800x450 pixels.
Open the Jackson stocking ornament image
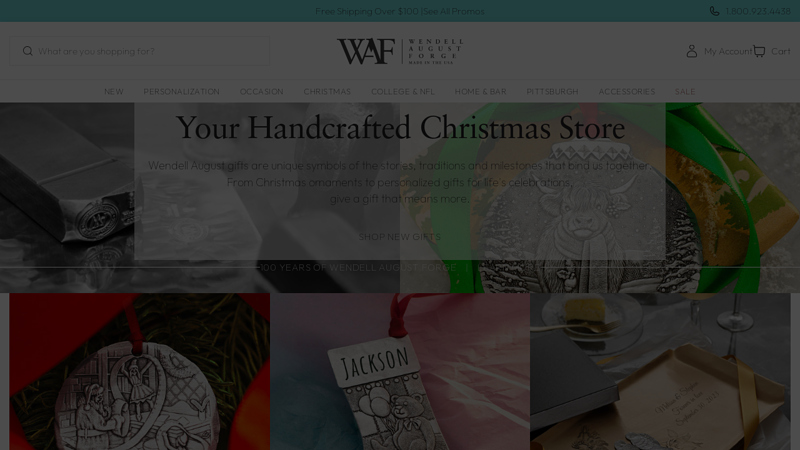(x=400, y=371)
